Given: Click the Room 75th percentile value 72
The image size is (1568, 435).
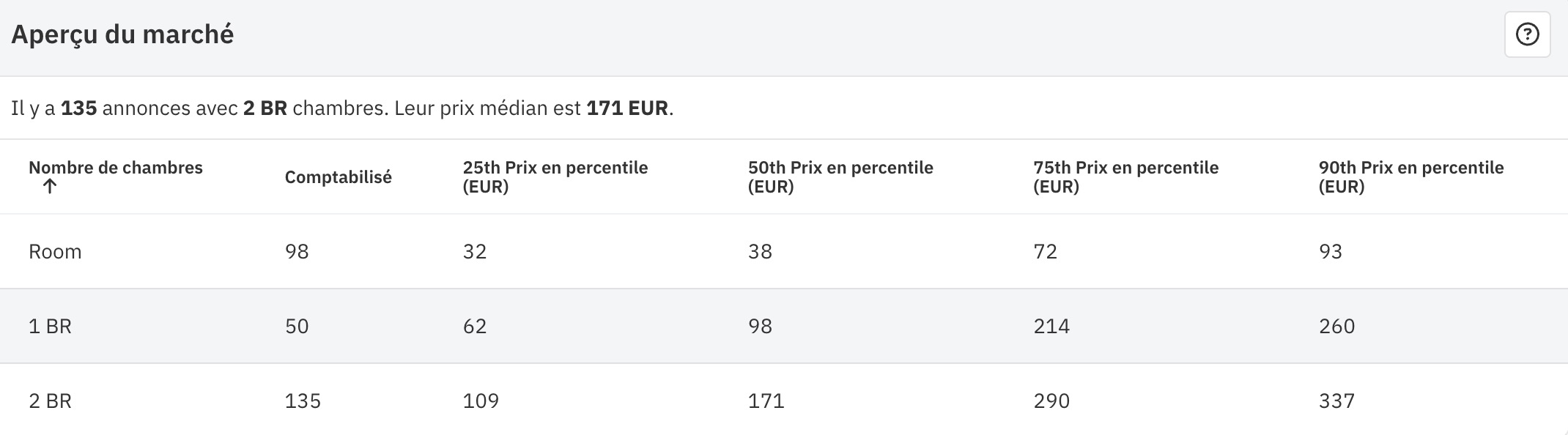Looking at the screenshot, I should pos(1045,252).
